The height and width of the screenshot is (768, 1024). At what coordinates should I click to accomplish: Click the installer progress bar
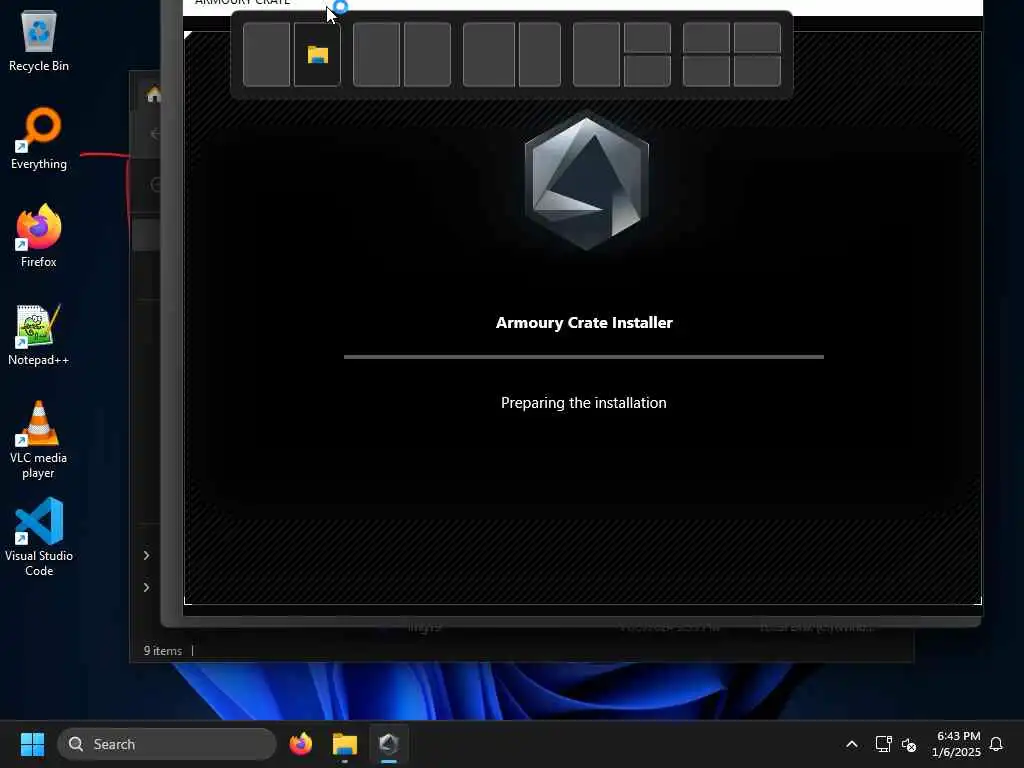pyautogui.click(x=584, y=357)
